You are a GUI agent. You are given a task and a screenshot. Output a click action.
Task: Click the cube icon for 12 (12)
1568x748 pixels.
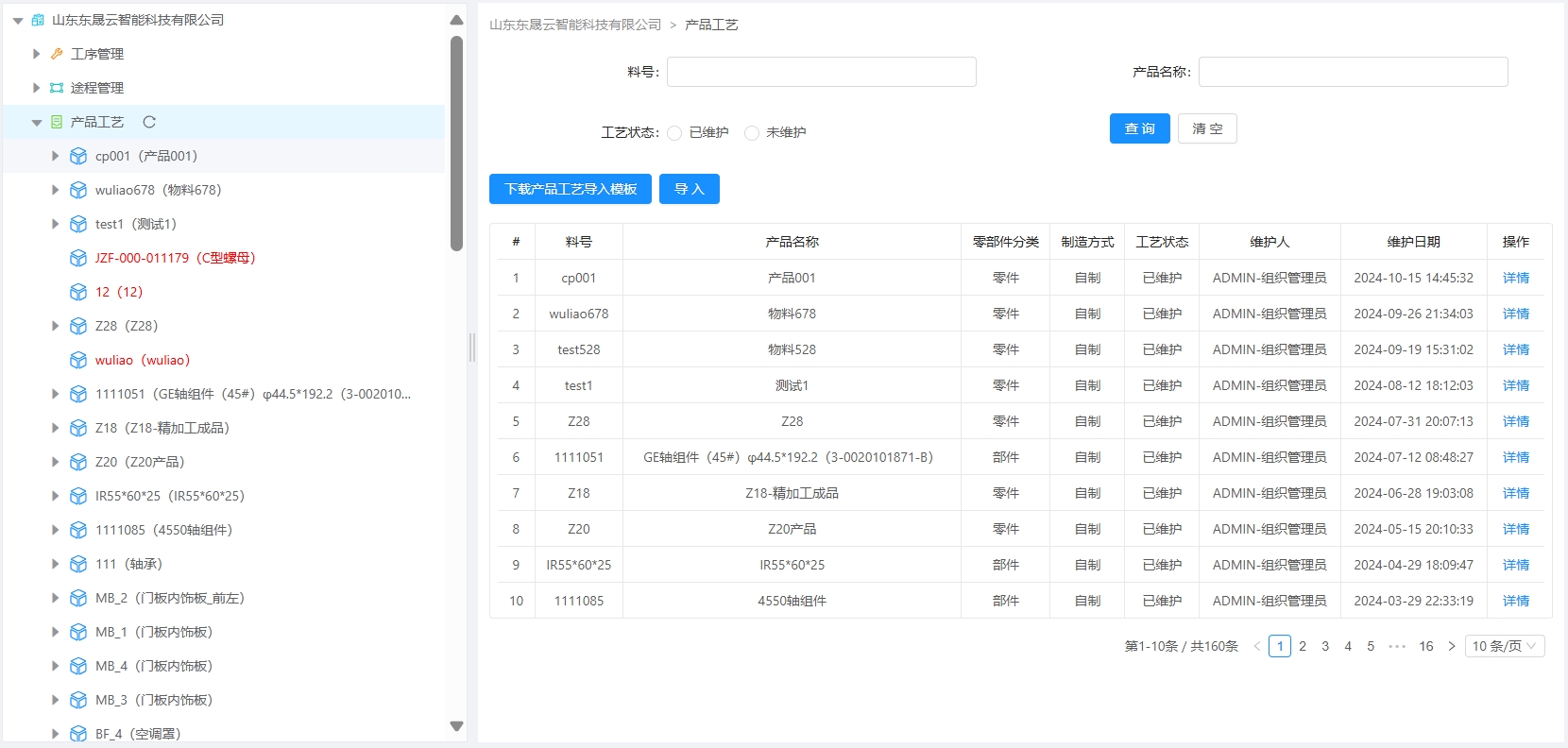(78, 292)
